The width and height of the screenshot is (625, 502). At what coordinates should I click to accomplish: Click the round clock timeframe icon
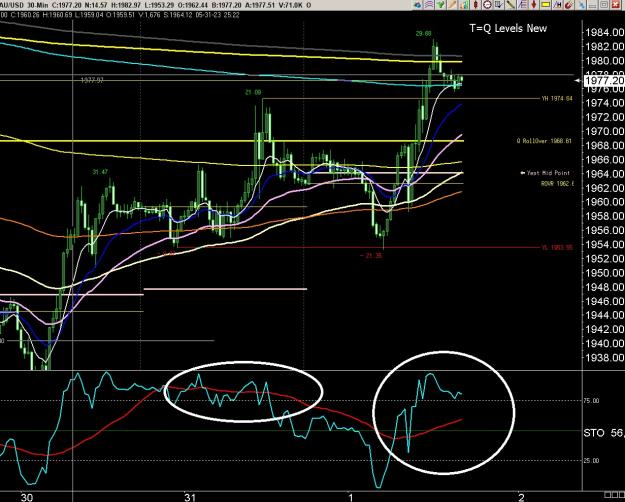click(x=487, y=5)
